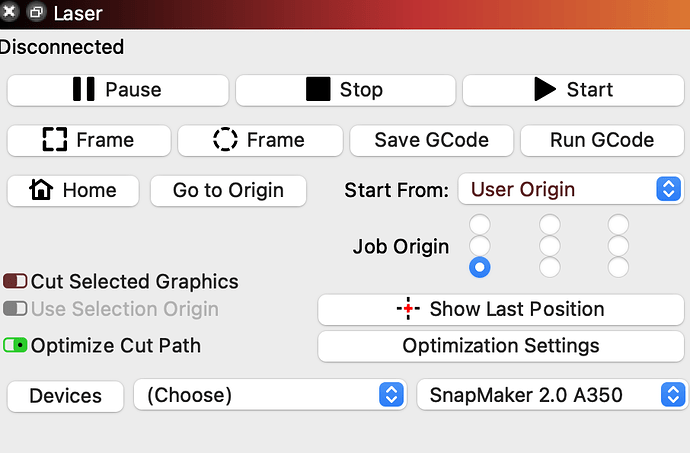
Task: Click Run GCode button
Action: tap(602, 140)
